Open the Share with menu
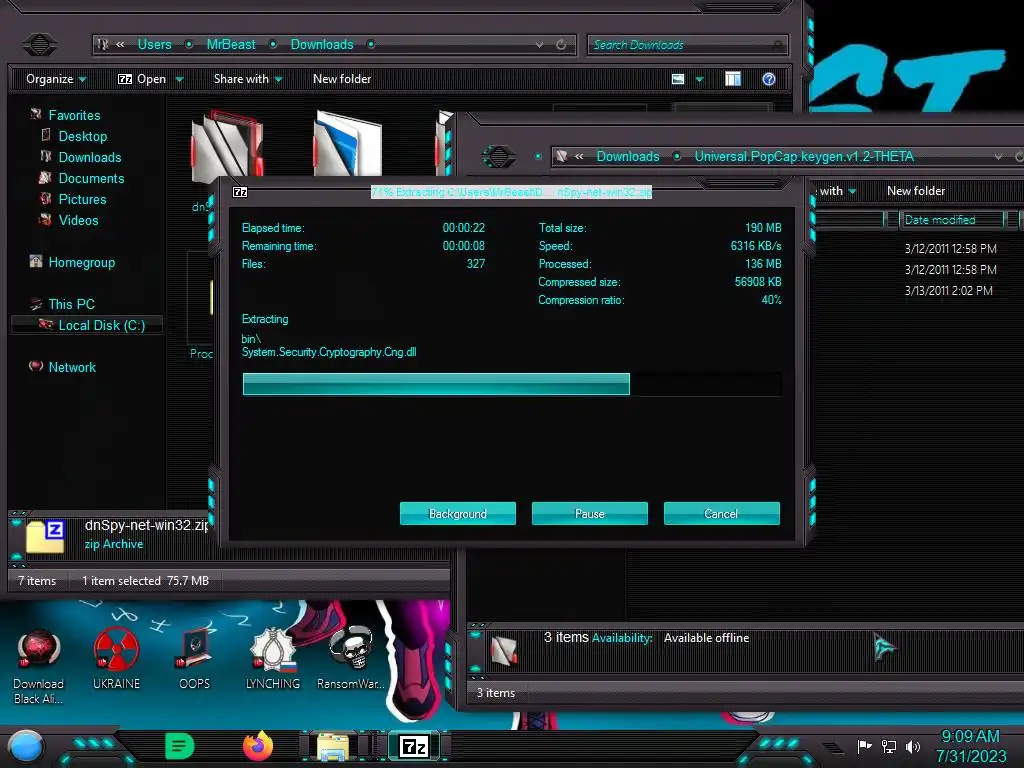Image resolution: width=1024 pixels, height=768 pixels. [248, 79]
